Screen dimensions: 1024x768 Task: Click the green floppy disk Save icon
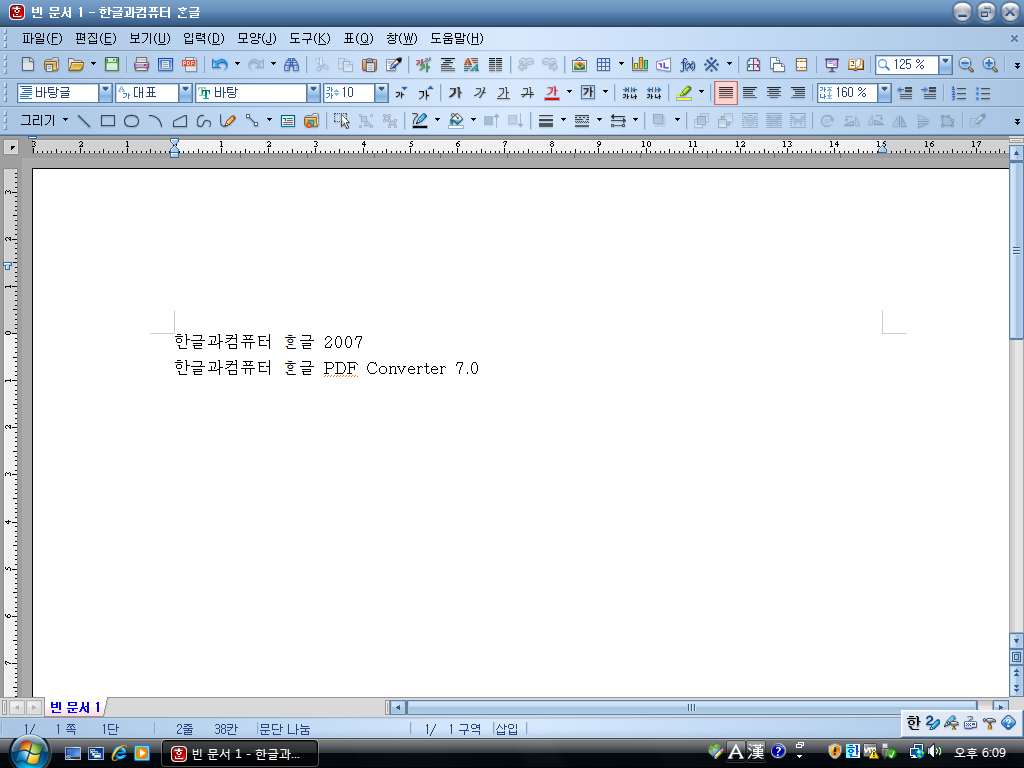tap(112, 65)
